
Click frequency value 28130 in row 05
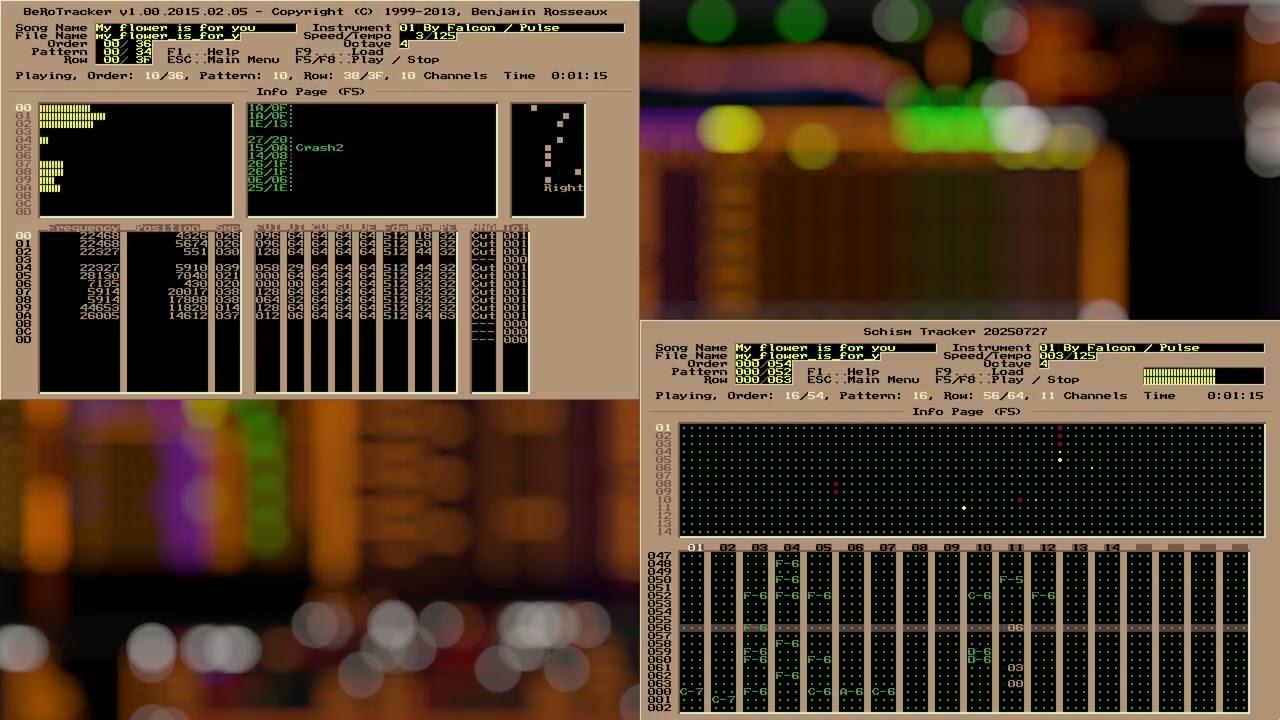pyautogui.click(x=100, y=276)
